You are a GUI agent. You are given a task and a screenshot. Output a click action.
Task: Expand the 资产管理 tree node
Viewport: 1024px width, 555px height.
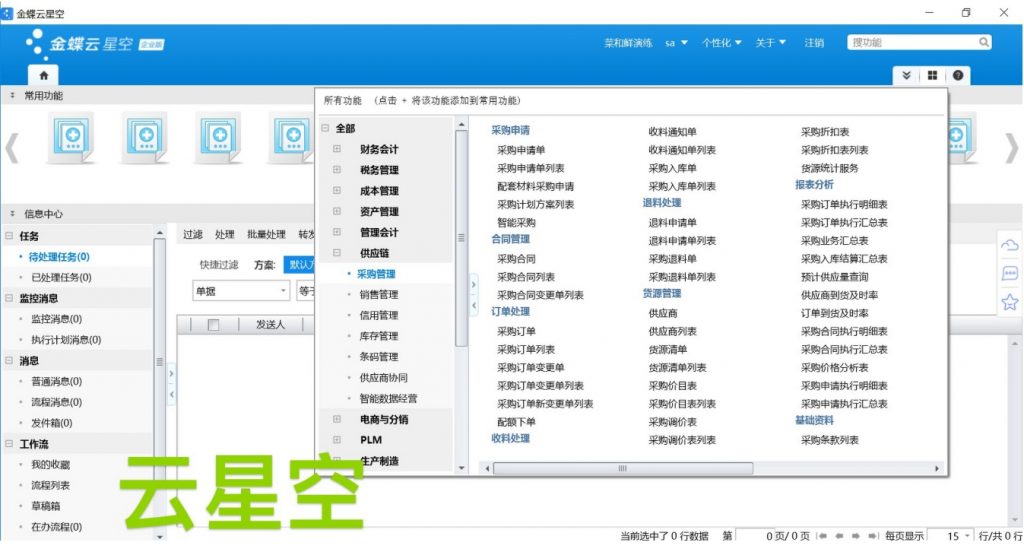[x=337, y=212]
